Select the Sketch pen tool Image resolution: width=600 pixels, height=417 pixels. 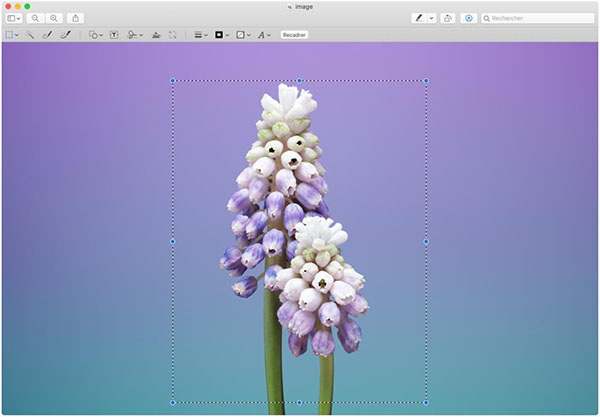click(x=47, y=35)
